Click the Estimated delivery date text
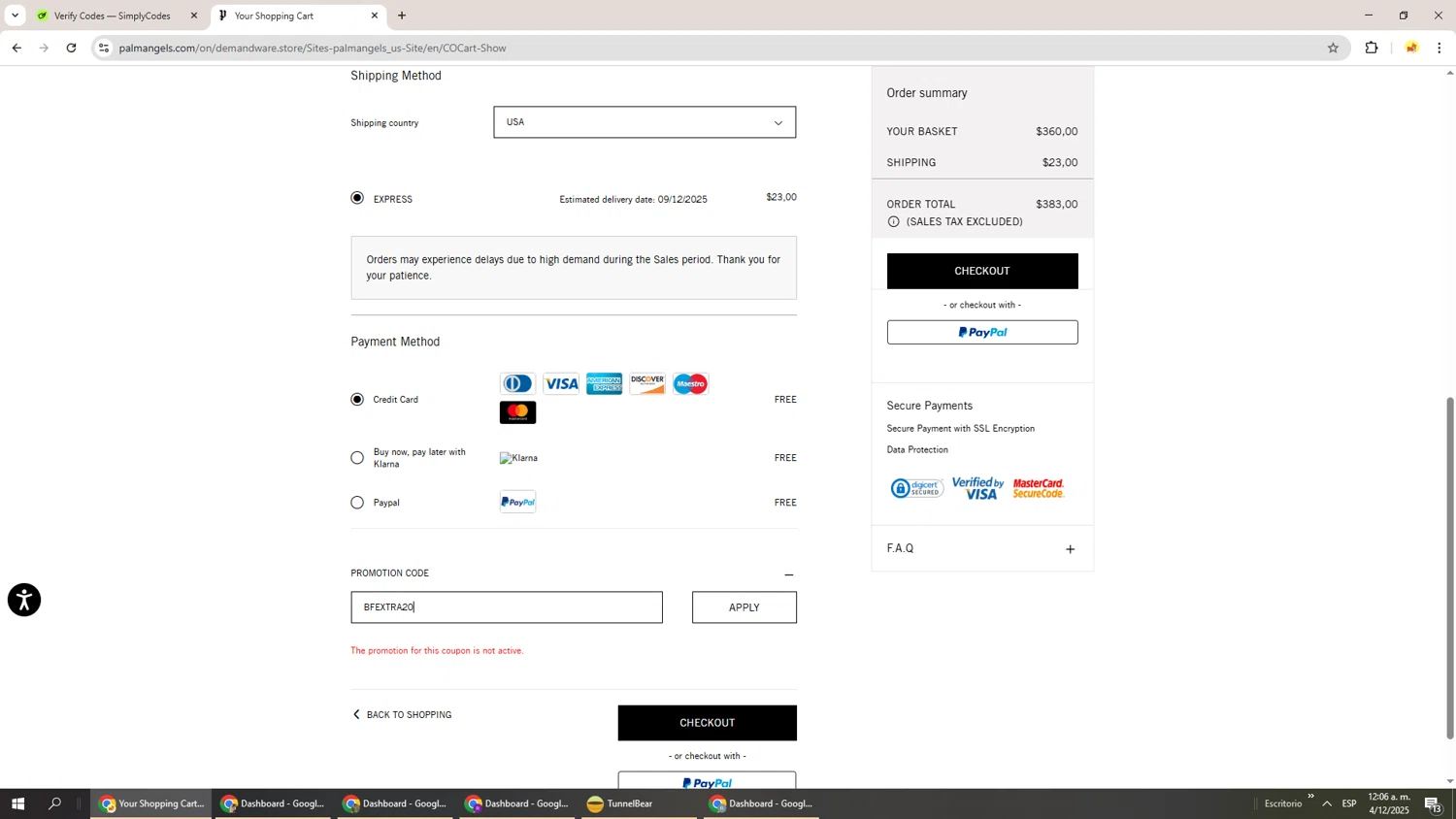This screenshot has height=819, width=1456. coord(633,200)
